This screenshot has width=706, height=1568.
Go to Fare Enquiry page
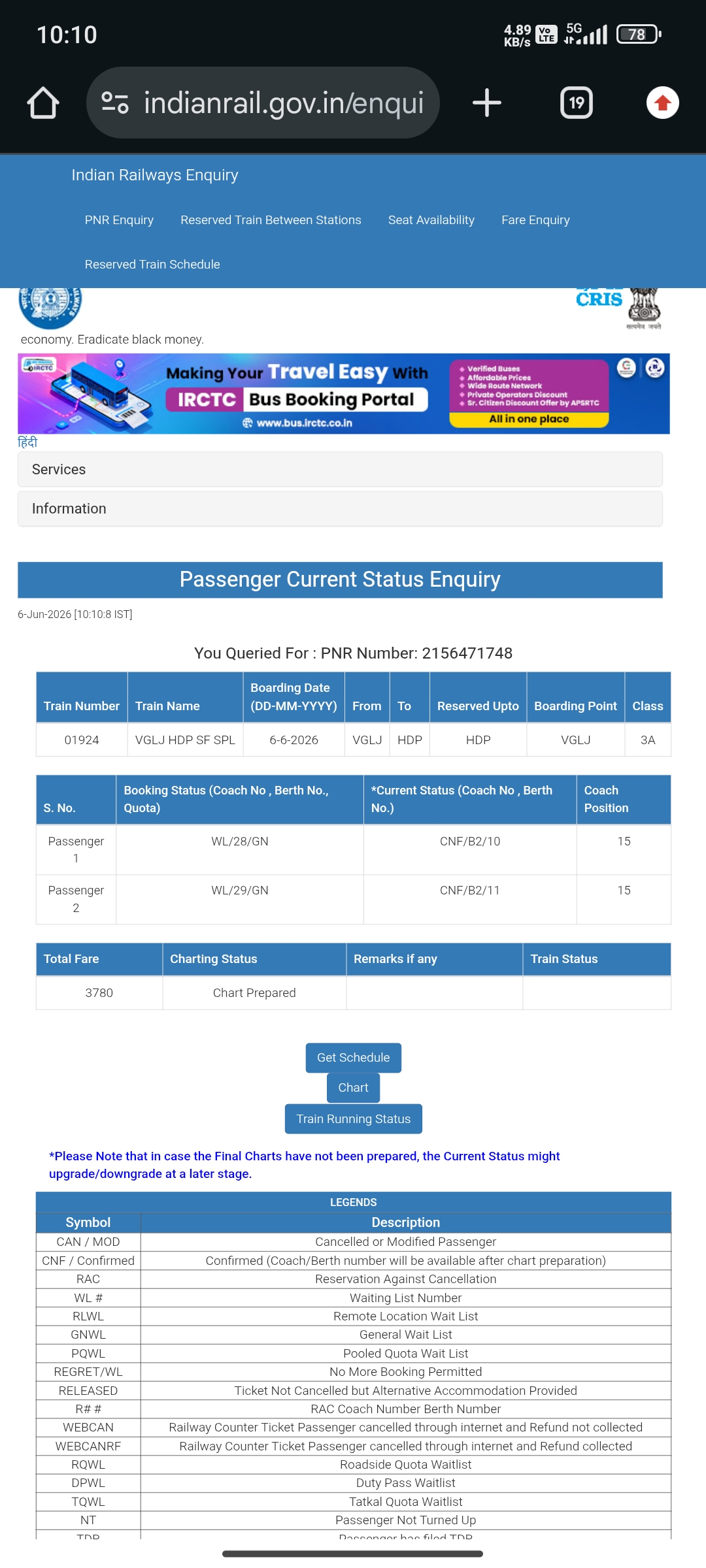click(535, 220)
